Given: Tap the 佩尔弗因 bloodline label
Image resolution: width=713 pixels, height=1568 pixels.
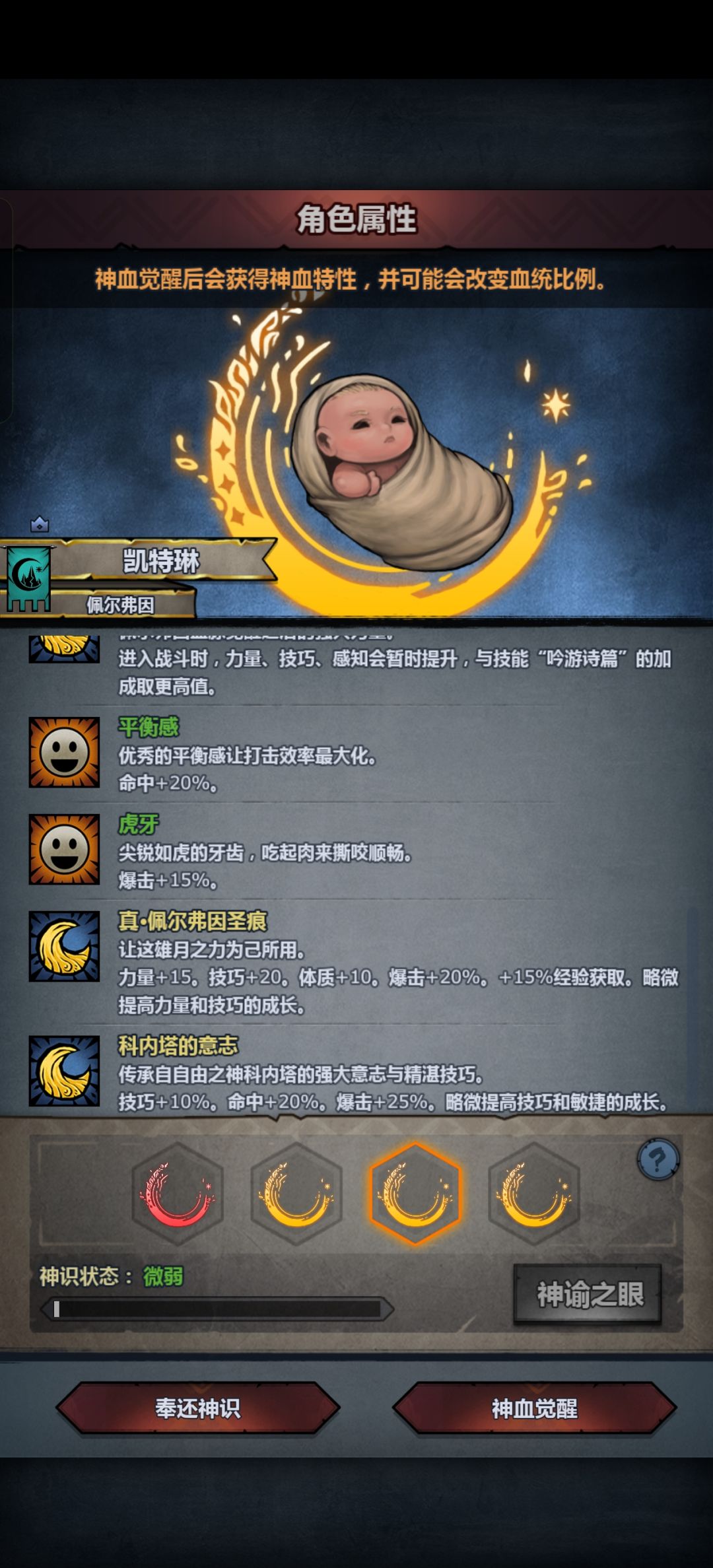Looking at the screenshot, I should [x=120, y=605].
